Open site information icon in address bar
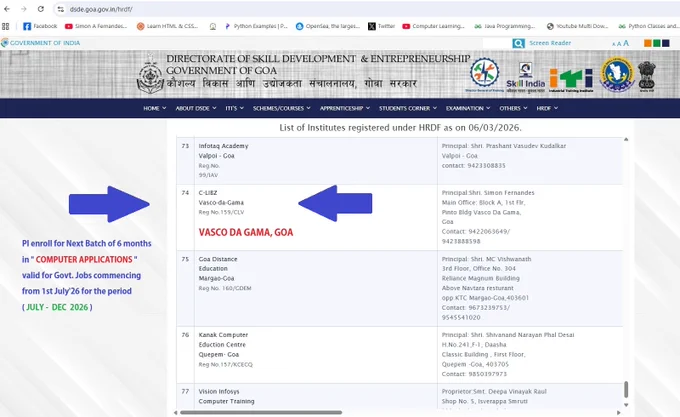The image size is (680, 417). [x=60, y=9]
